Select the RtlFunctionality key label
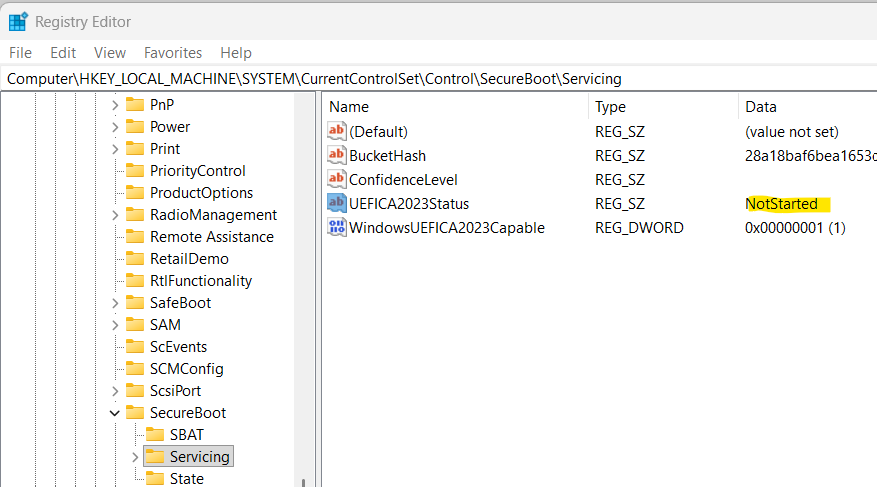 (x=201, y=281)
